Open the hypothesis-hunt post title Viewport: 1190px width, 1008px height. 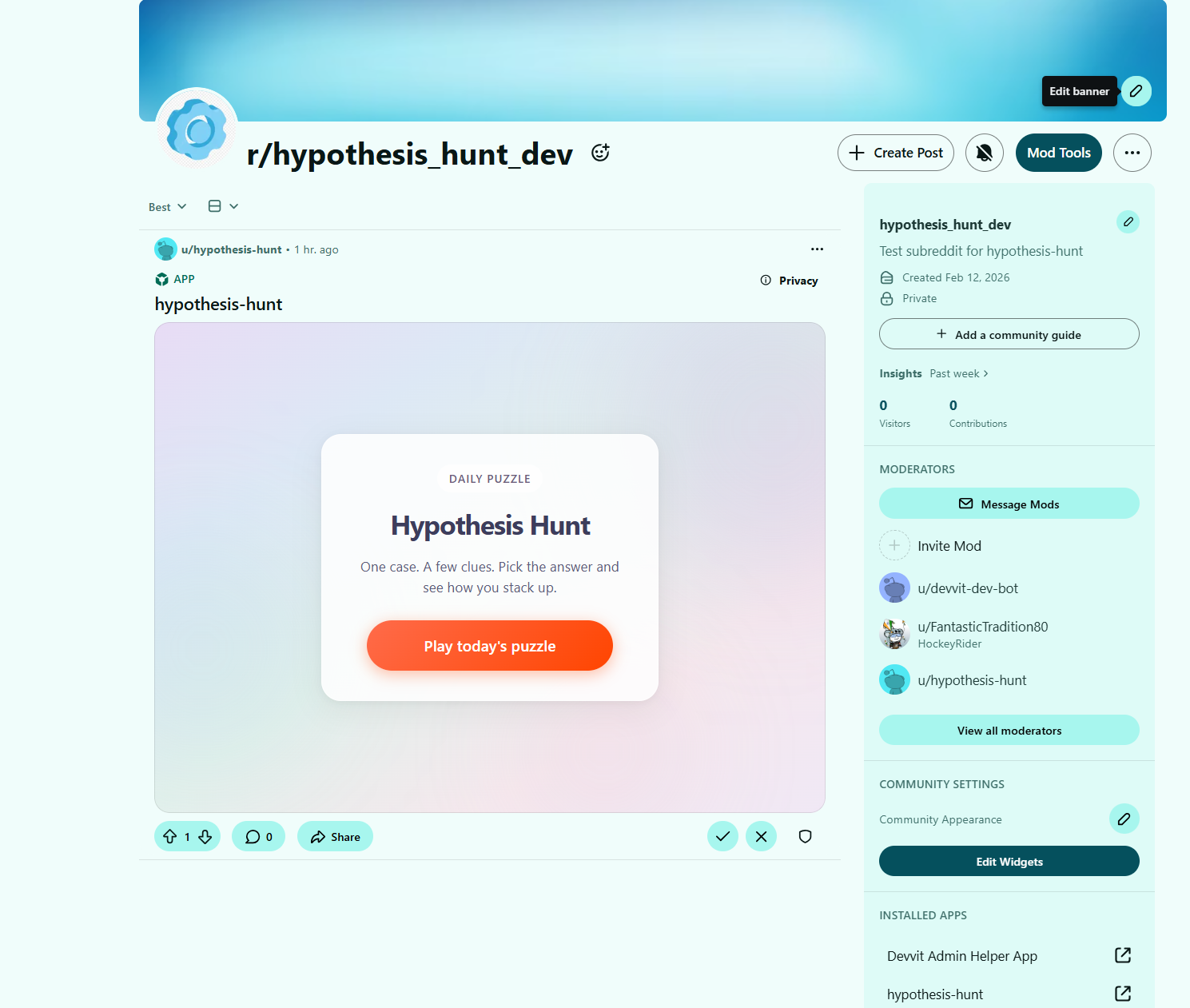point(218,305)
